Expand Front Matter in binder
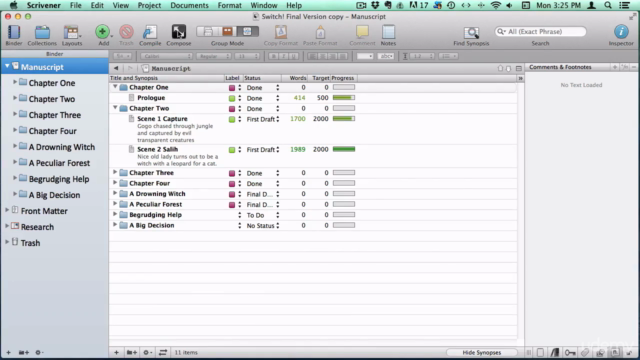The image size is (640, 360). (x=7, y=210)
